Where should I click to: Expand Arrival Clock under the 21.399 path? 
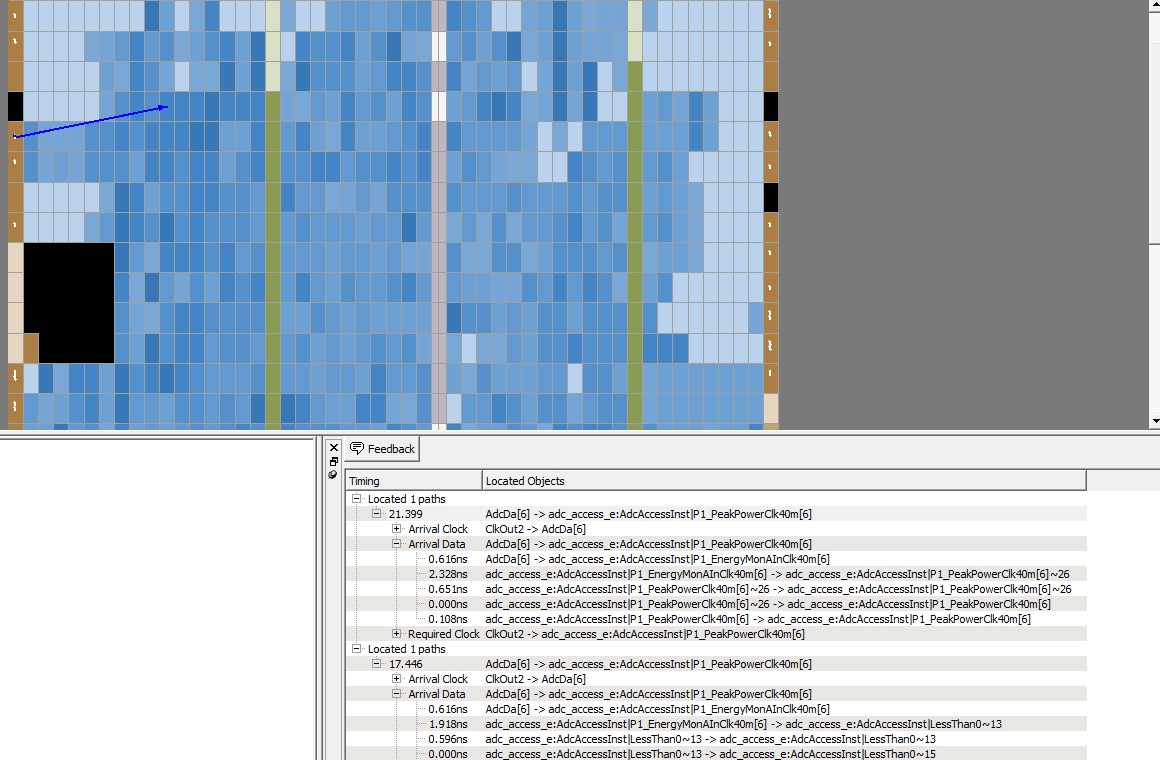397,529
